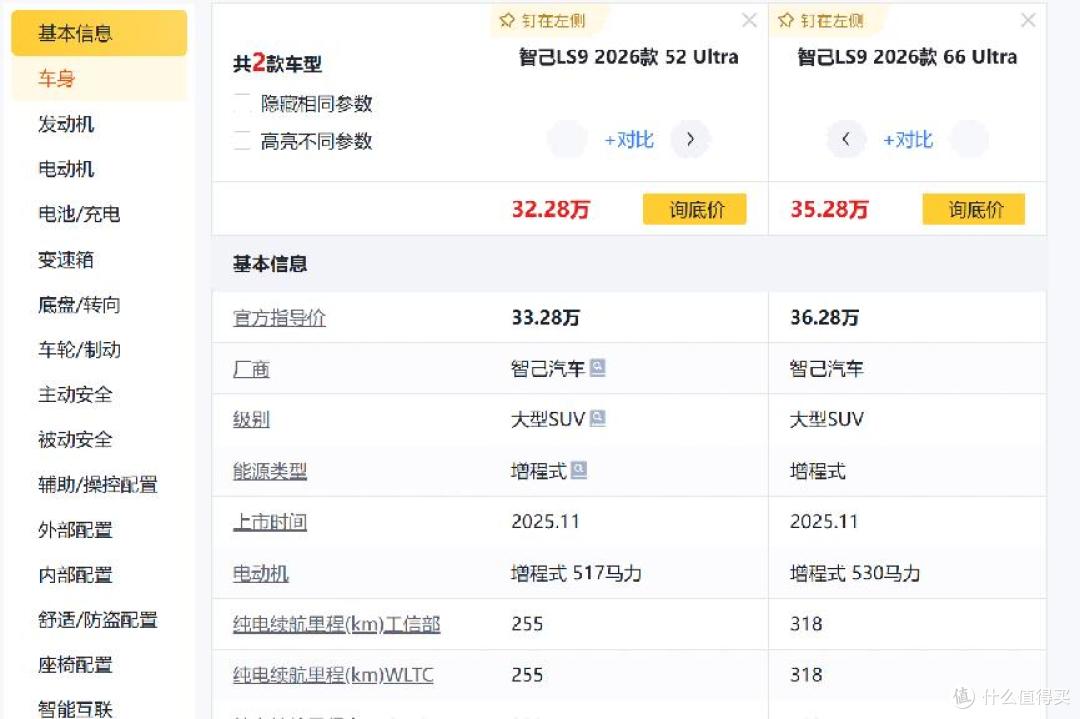This screenshot has height=719, width=1080.
Task: Click 询底价 button for 32.28万 model
Action: [x=695, y=209]
